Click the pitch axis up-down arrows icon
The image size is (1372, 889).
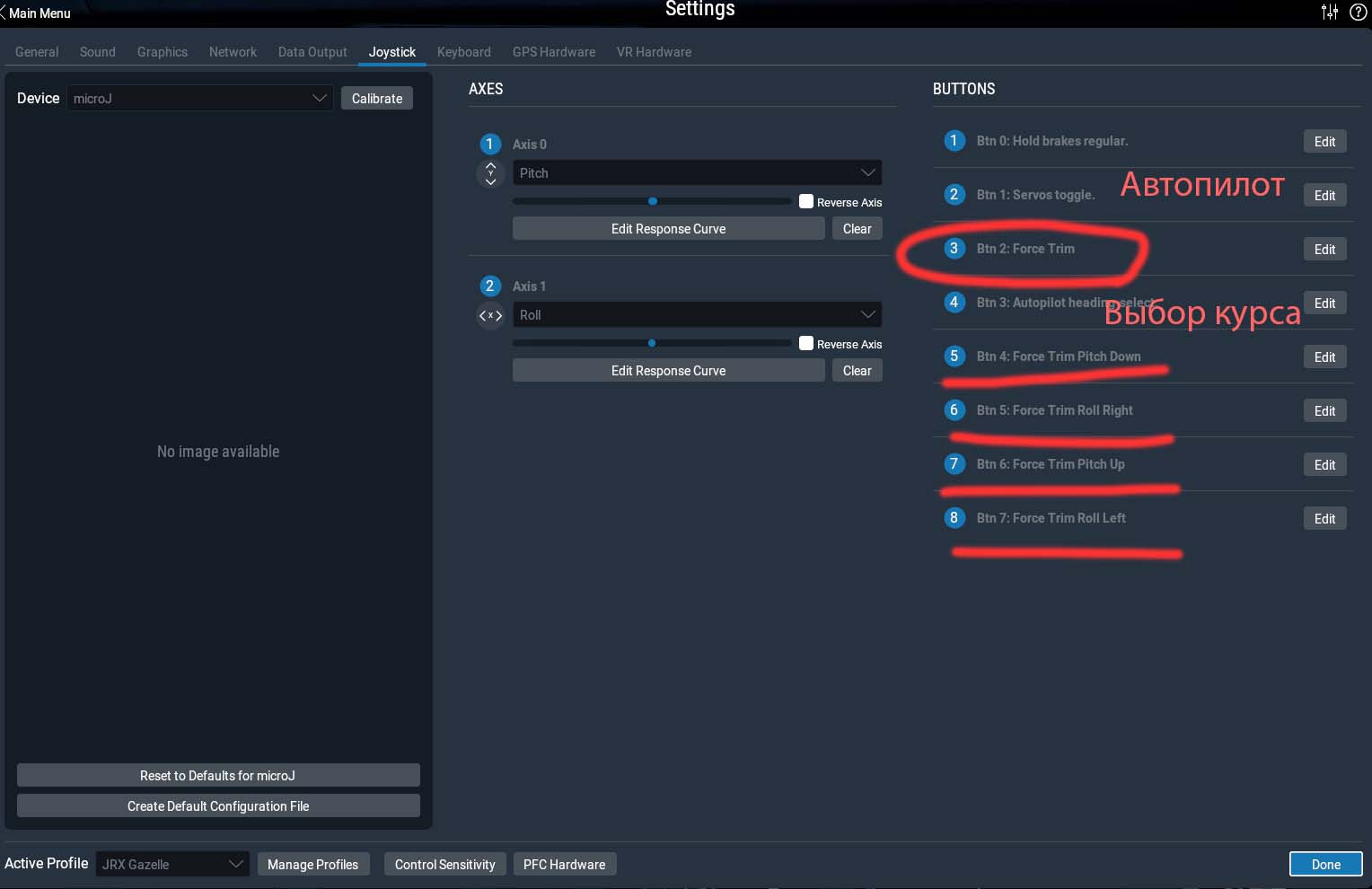[x=490, y=173]
